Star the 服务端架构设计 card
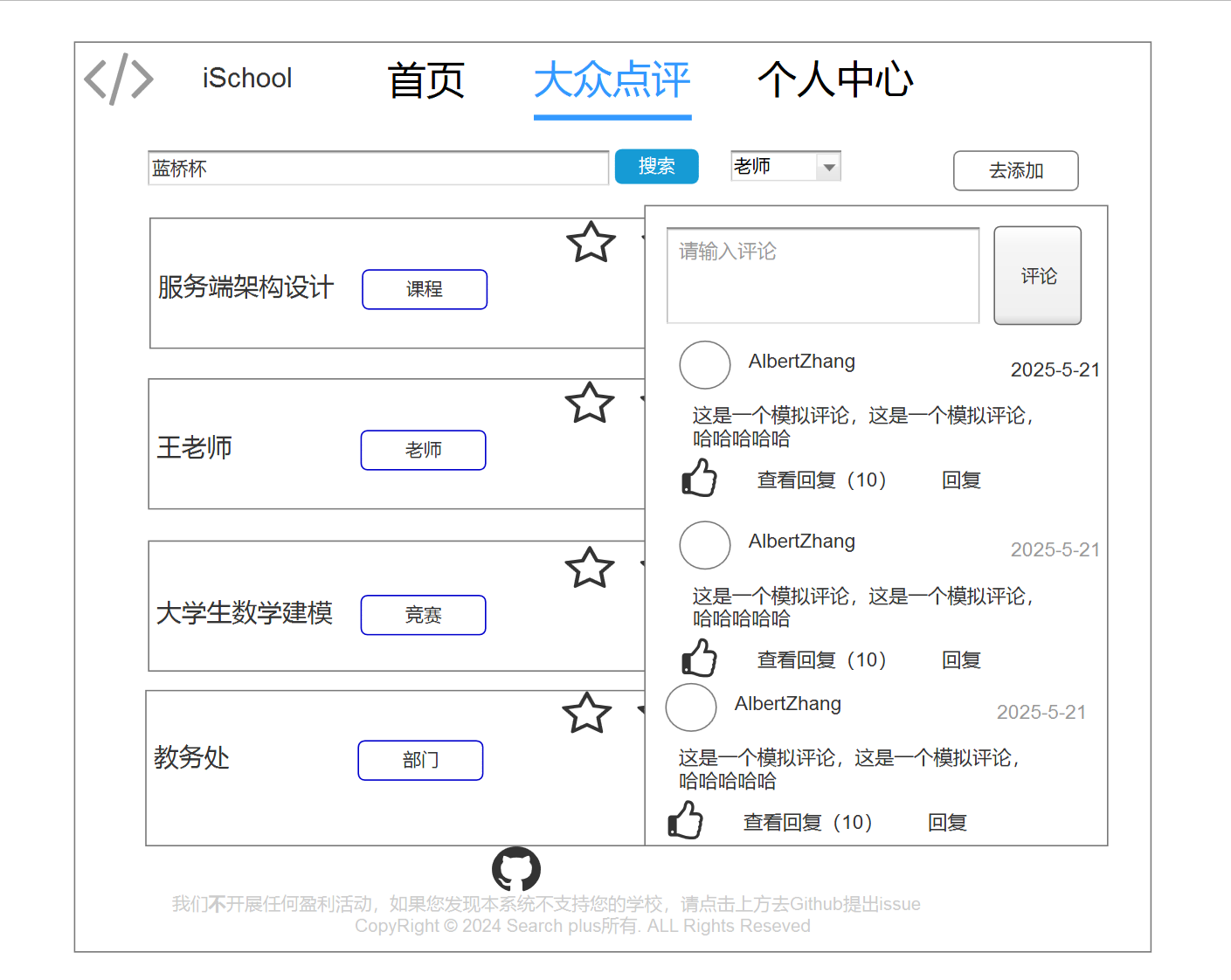The width and height of the screenshot is (1231, 980). point(591,243)
